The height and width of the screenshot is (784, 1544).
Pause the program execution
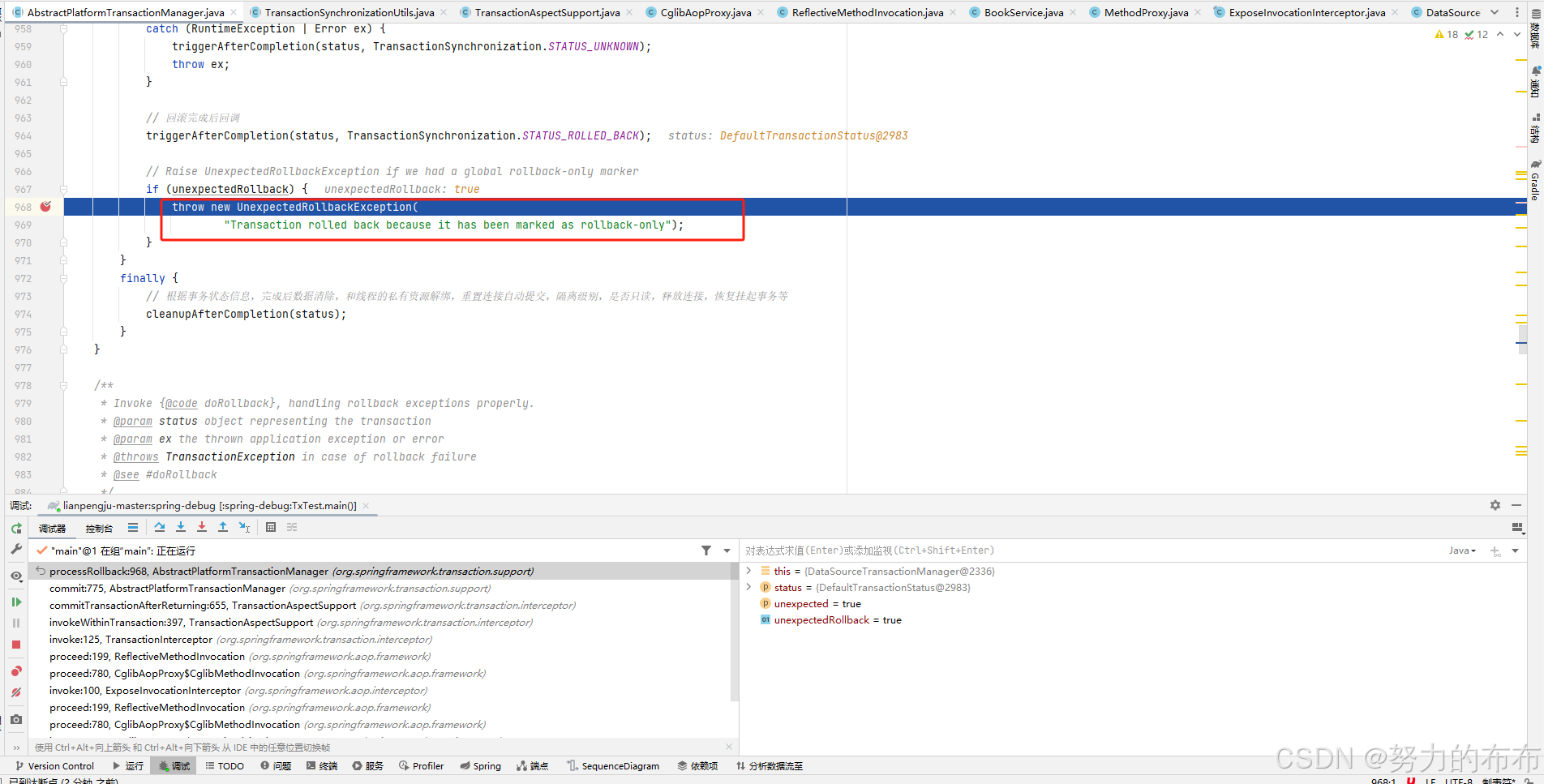coord(16,623)
